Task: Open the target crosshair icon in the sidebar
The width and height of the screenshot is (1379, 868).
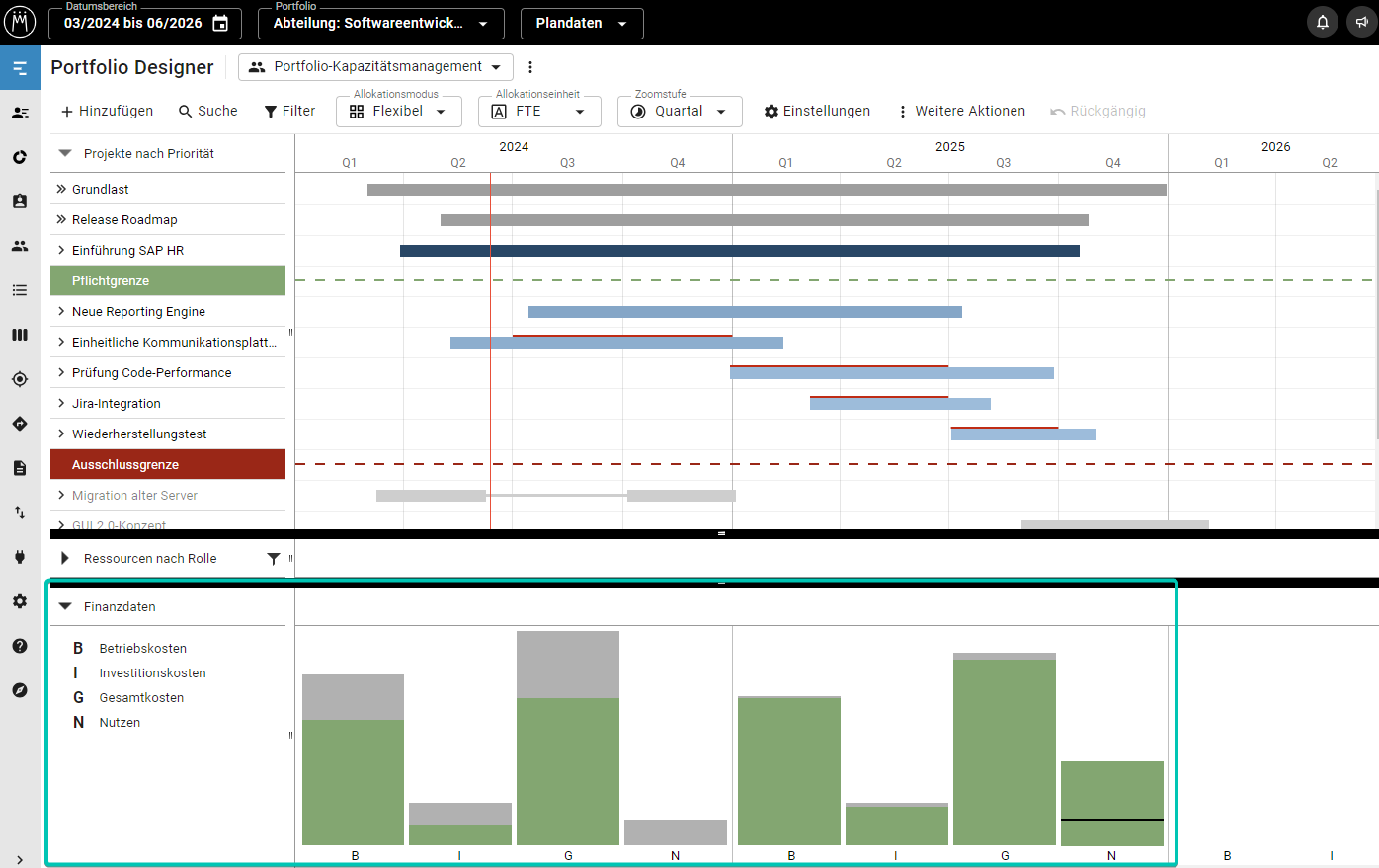Action: coord(20,379)
